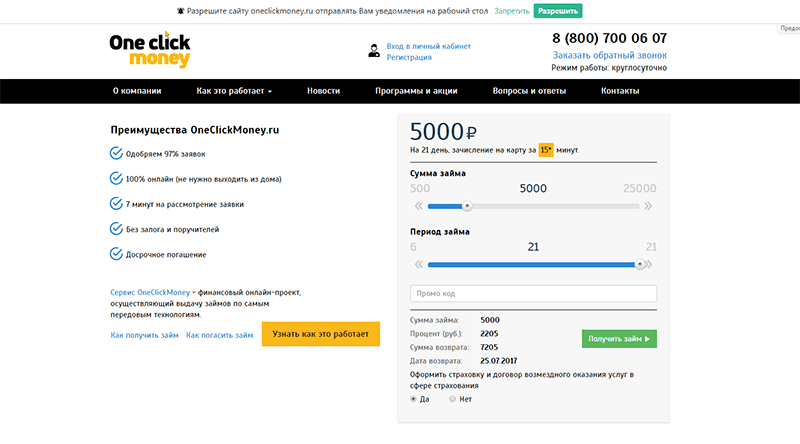Decrease loan period with left double arrow
Image resolution: width=800 pixels, height=444 pixels.
point(418,264)
